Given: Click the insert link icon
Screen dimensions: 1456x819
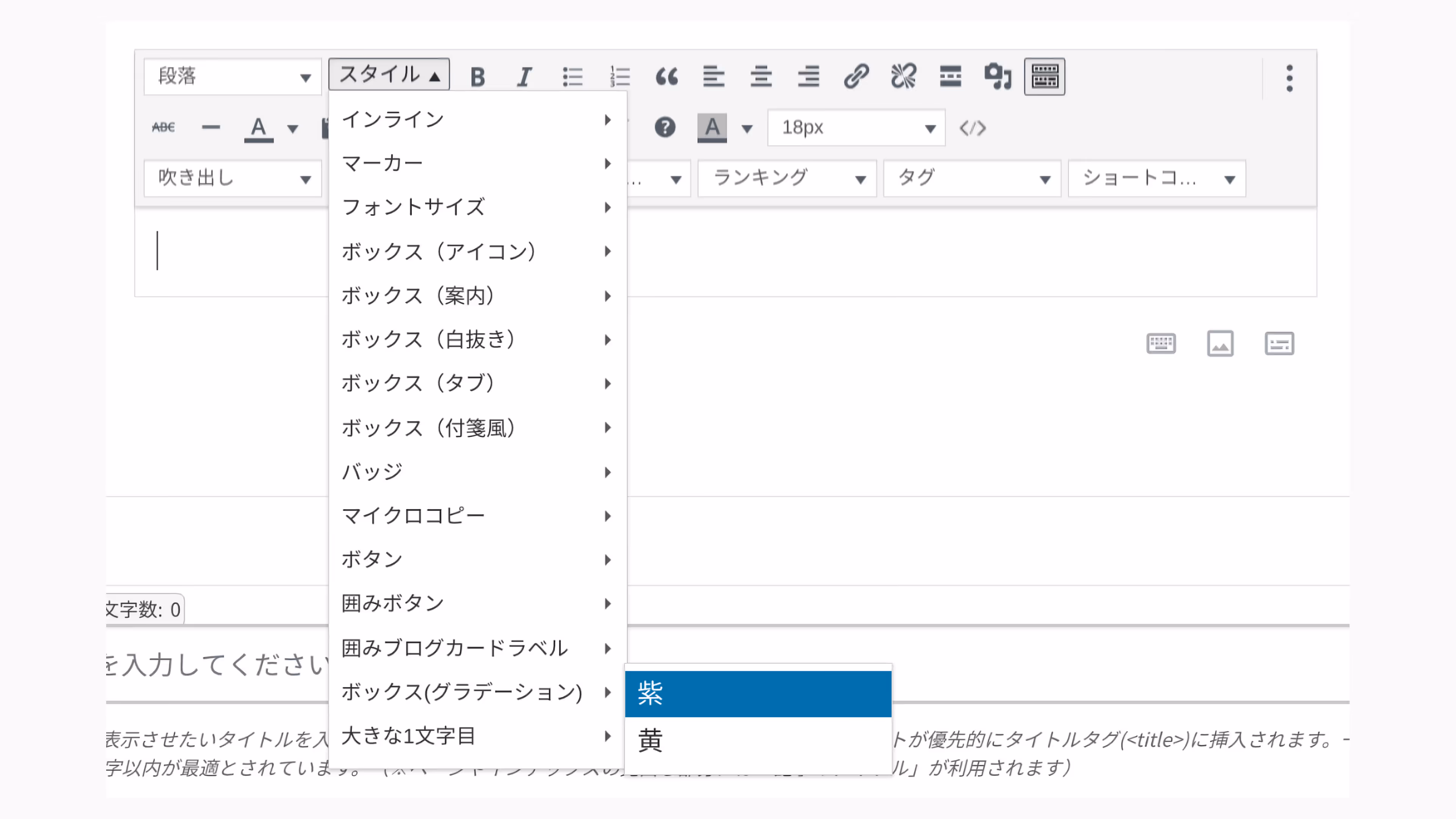Looking at the screenshot, I should coord(856,76).
